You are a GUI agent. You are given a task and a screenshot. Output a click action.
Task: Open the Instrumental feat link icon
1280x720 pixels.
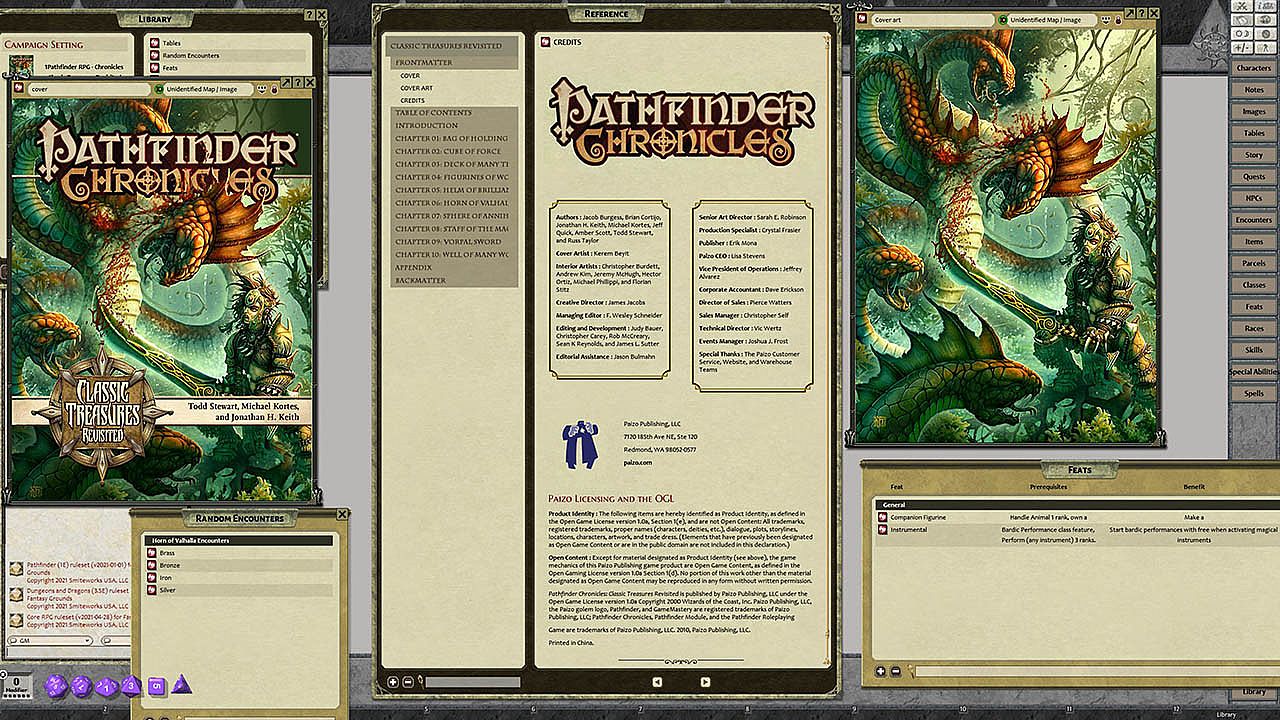[882, 529]
